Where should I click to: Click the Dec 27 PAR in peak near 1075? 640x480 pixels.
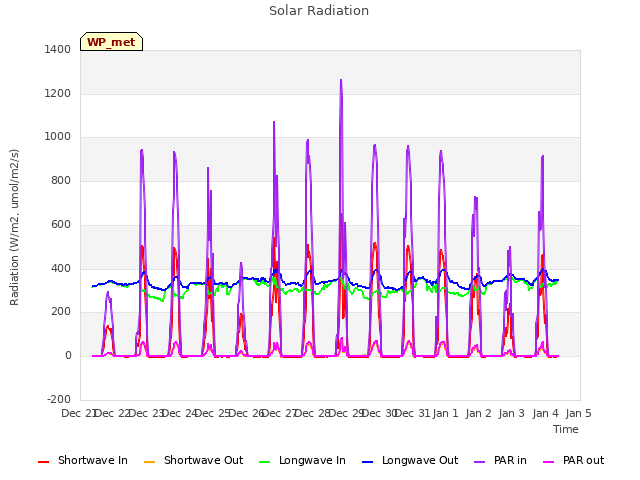274,122
